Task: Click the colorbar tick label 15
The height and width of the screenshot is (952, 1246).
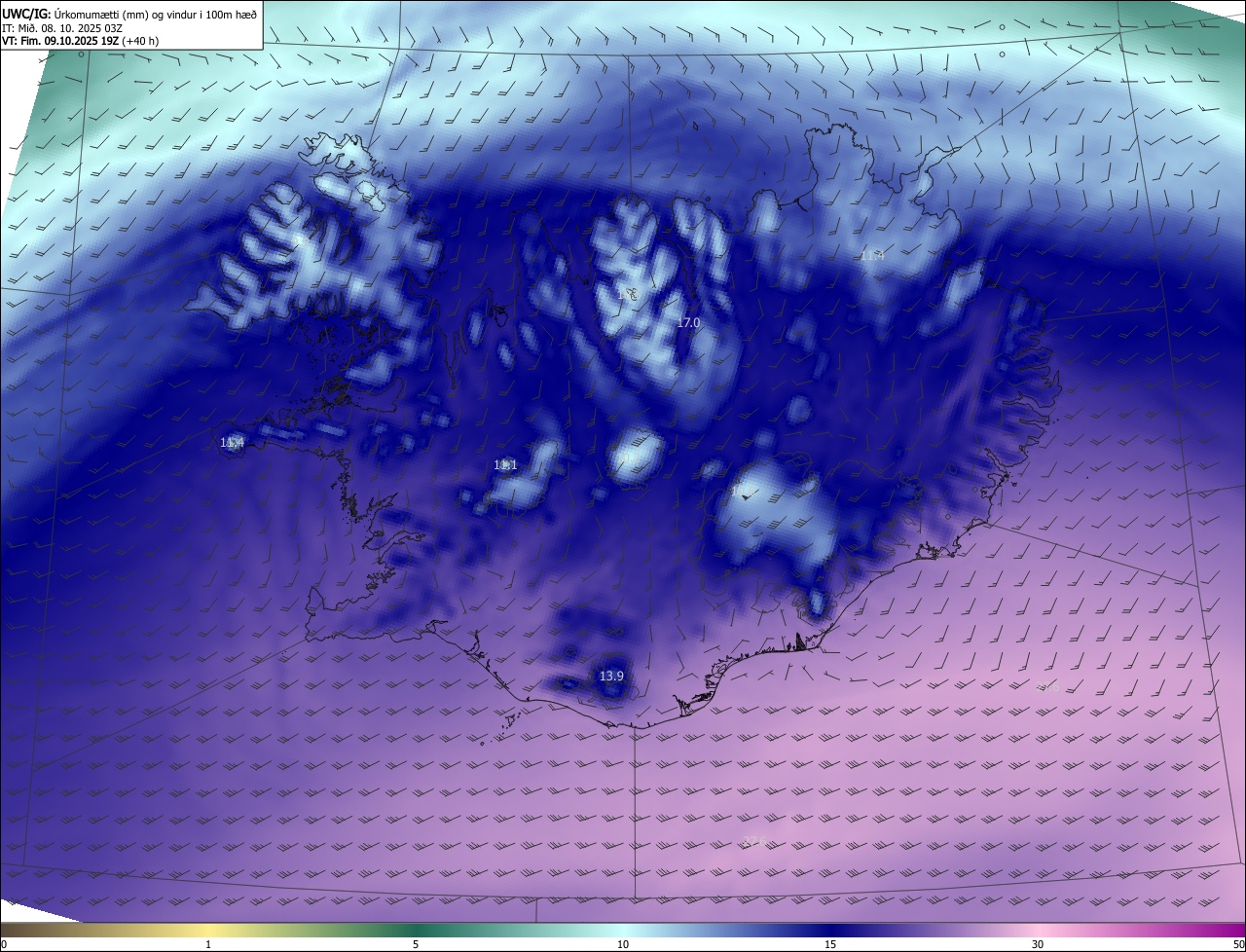Action: [830, 944]
